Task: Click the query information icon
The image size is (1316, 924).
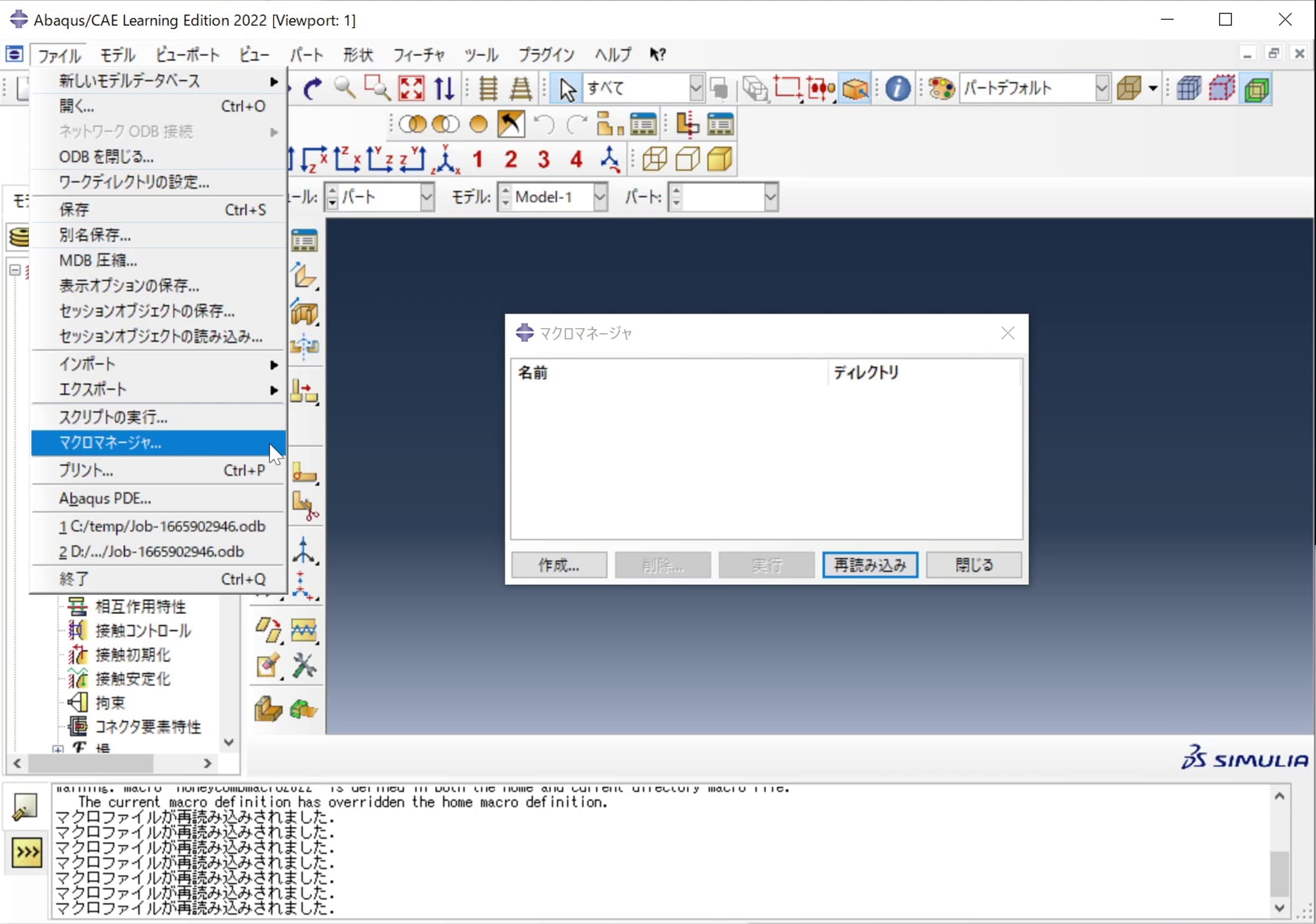Action: point(898,88)
